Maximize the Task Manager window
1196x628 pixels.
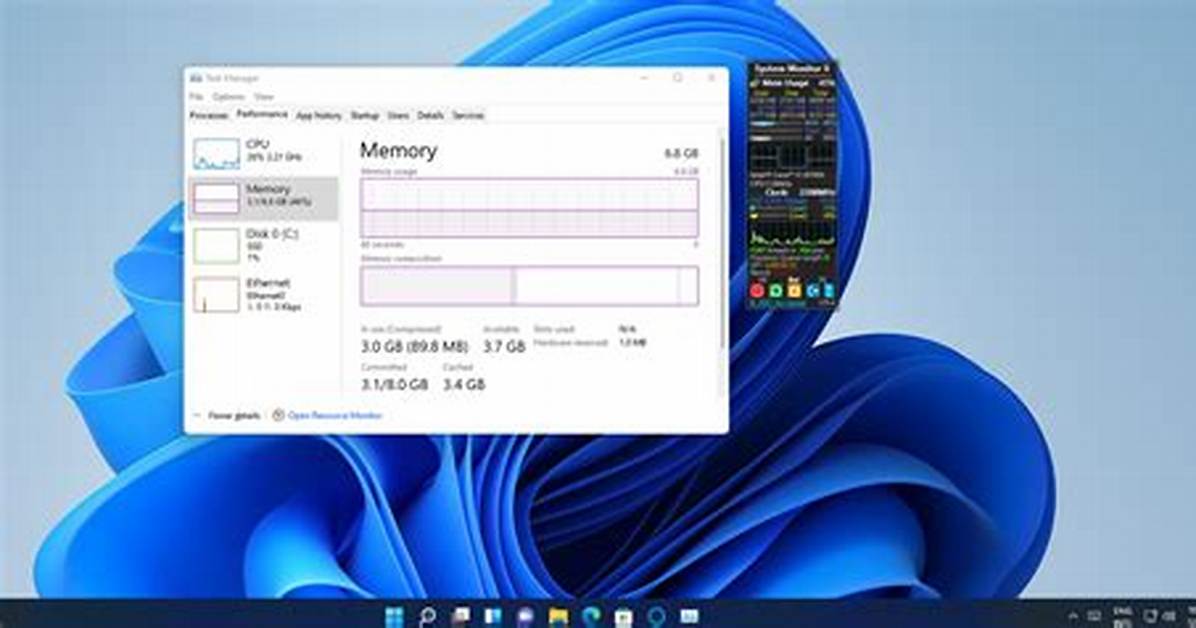click(677, 78)
